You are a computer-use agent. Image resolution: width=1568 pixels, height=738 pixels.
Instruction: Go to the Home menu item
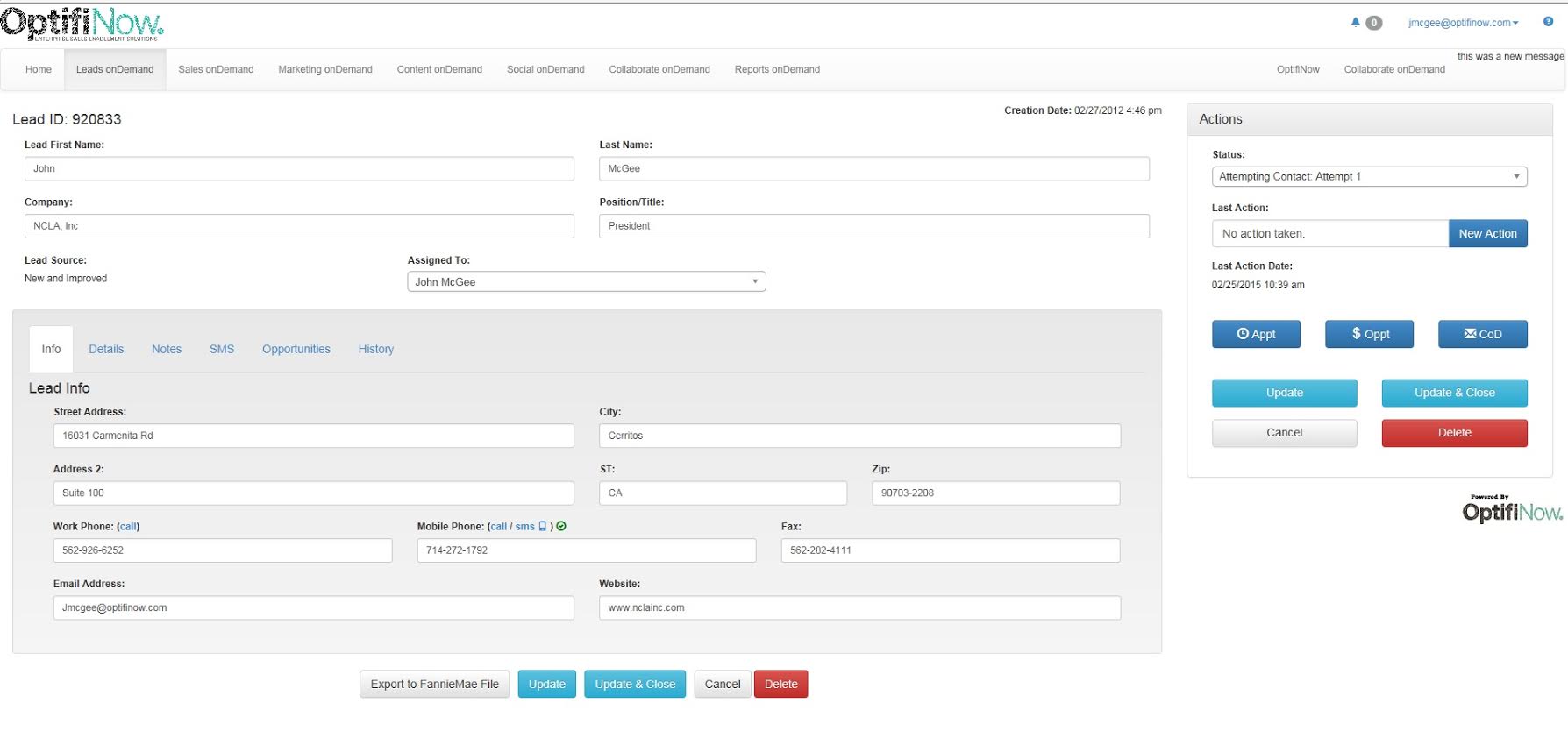point(39,69)
